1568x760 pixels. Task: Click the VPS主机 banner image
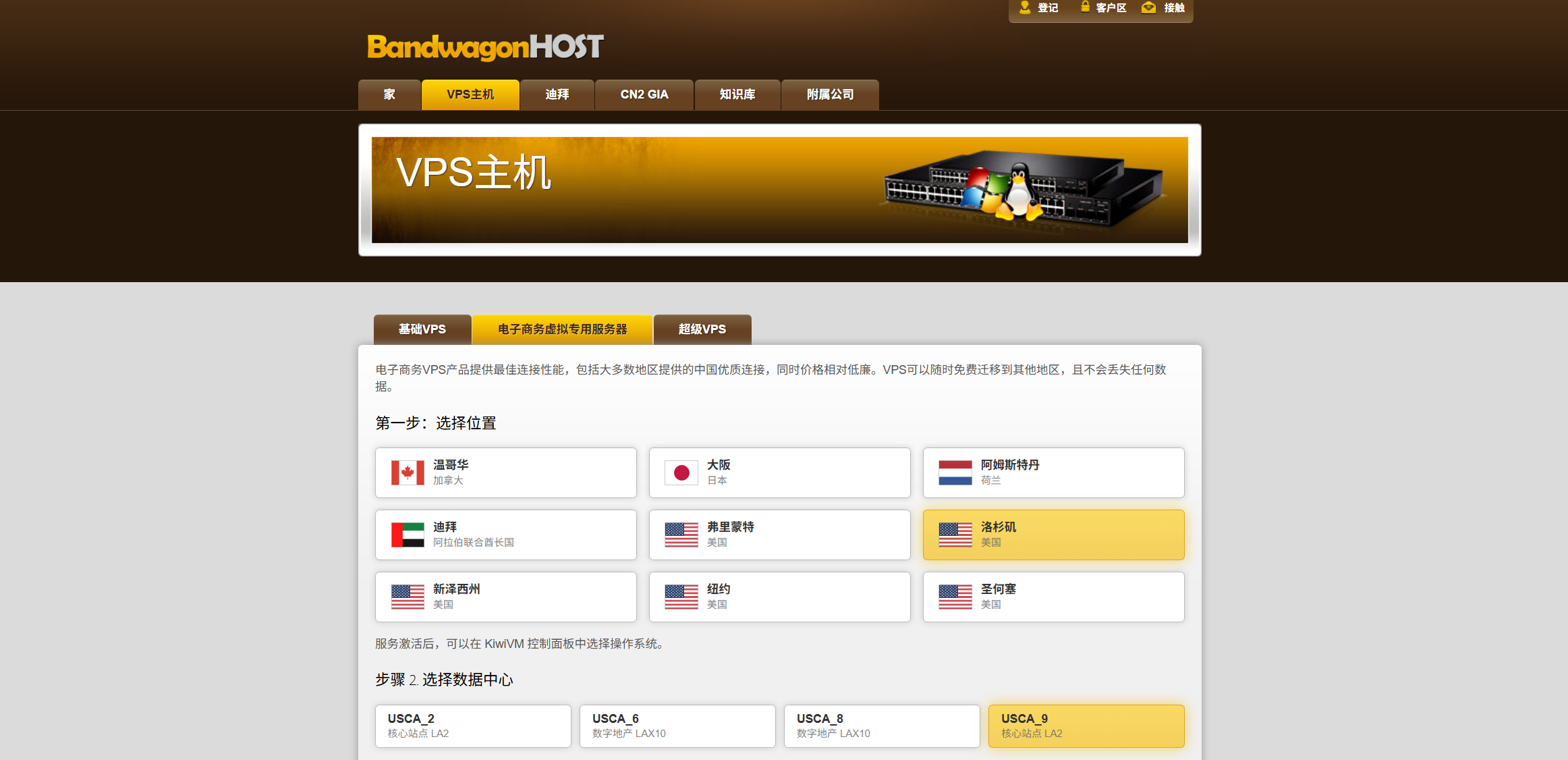(x=779, y=190)
